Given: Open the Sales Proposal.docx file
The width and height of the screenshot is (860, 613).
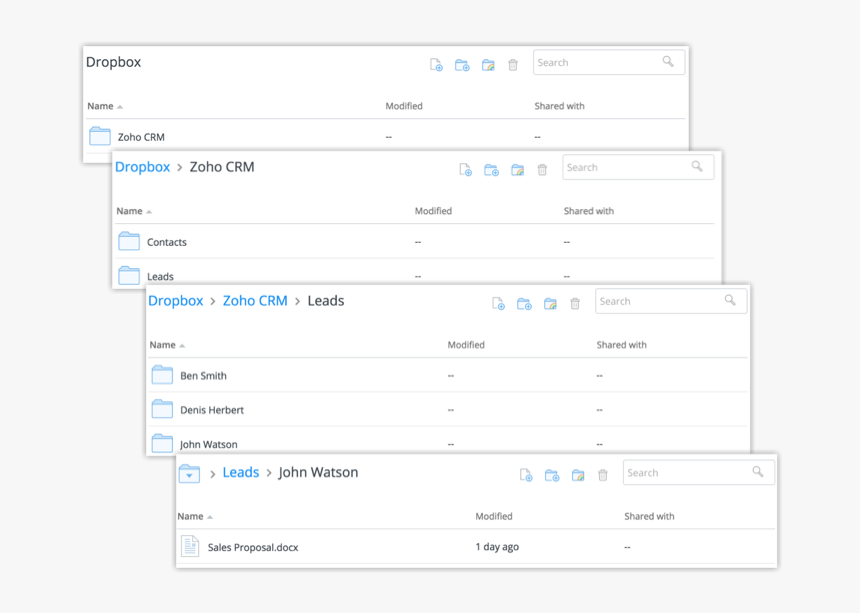Looking at the screenshot, I should pyautogui.click(x=252, y=547).
